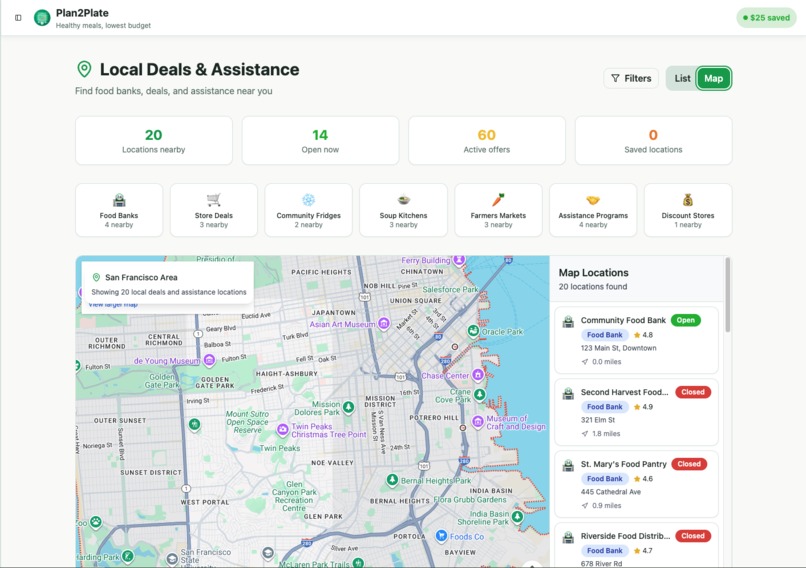Screen dimensions: 806x568
Task: Click the Bernal Heights Park marker
Action: point(392,480)
